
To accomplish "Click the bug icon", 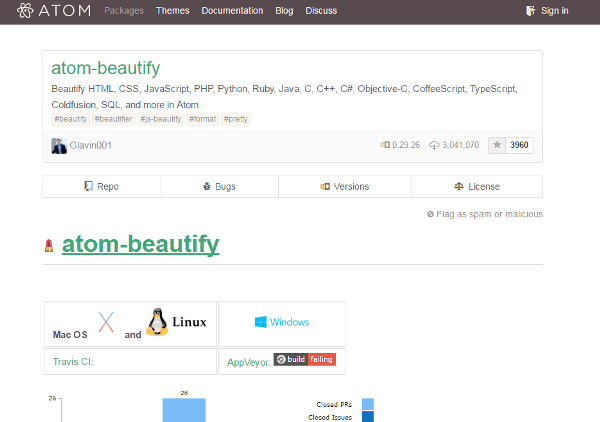I will 207,186.
